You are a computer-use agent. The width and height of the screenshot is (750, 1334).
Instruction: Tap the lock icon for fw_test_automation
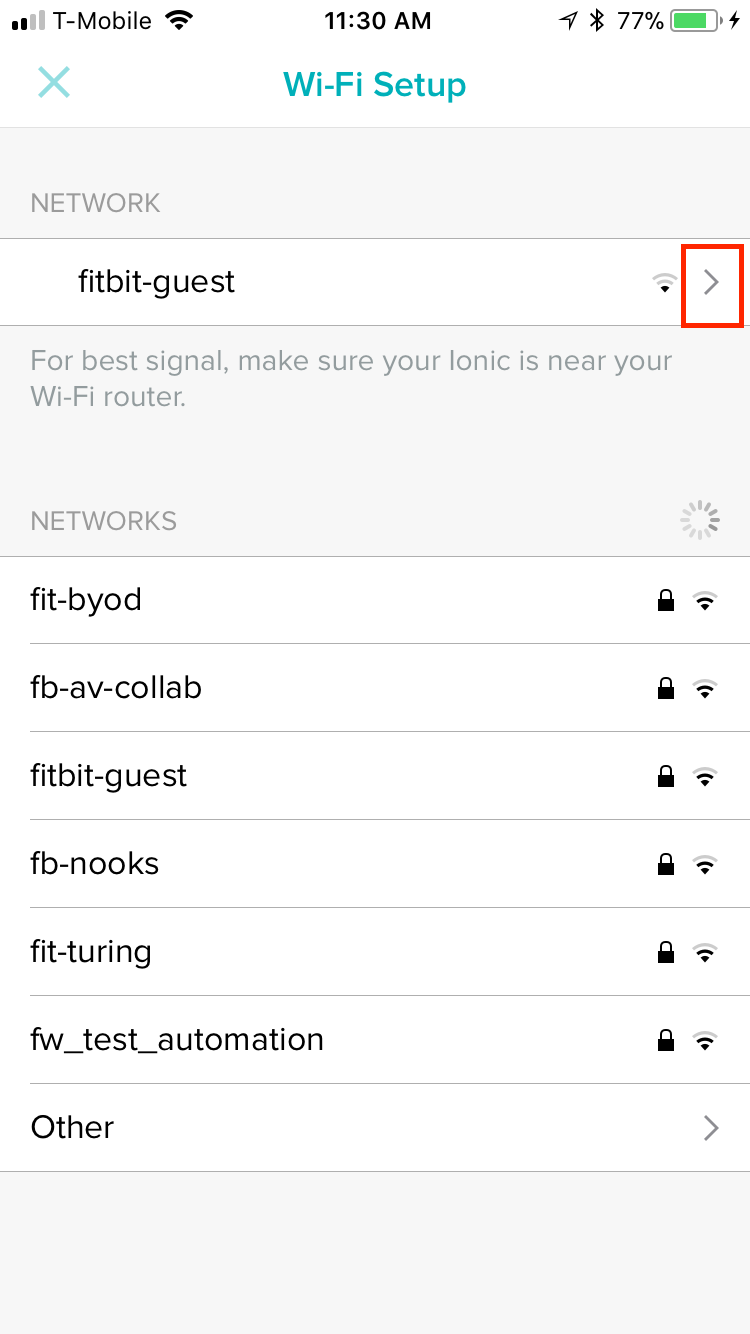(665, 1041)
